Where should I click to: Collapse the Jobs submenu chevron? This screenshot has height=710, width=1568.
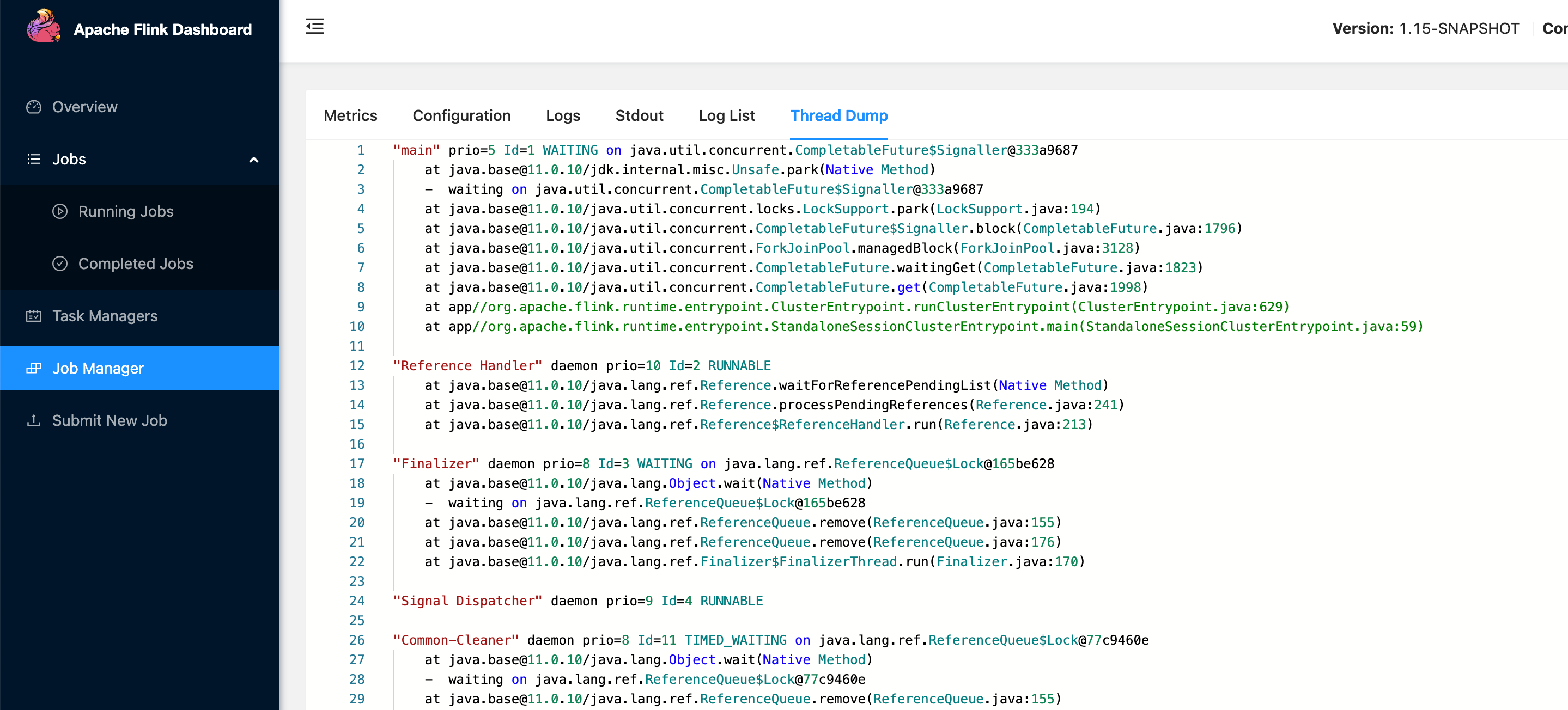pos(254,160)
